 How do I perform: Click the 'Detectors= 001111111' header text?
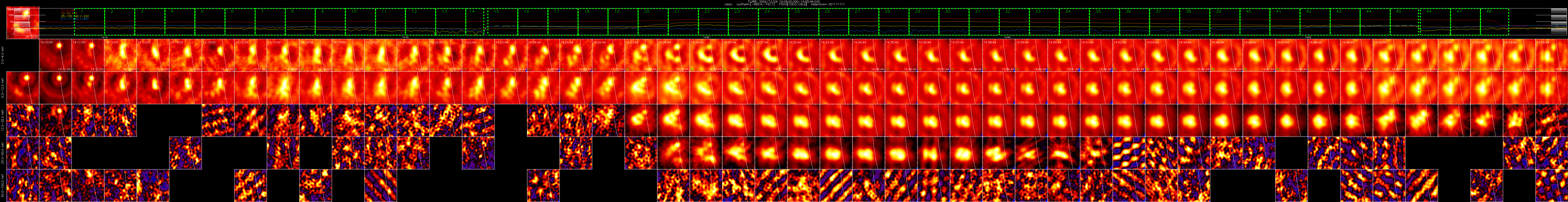pos(828,4)
